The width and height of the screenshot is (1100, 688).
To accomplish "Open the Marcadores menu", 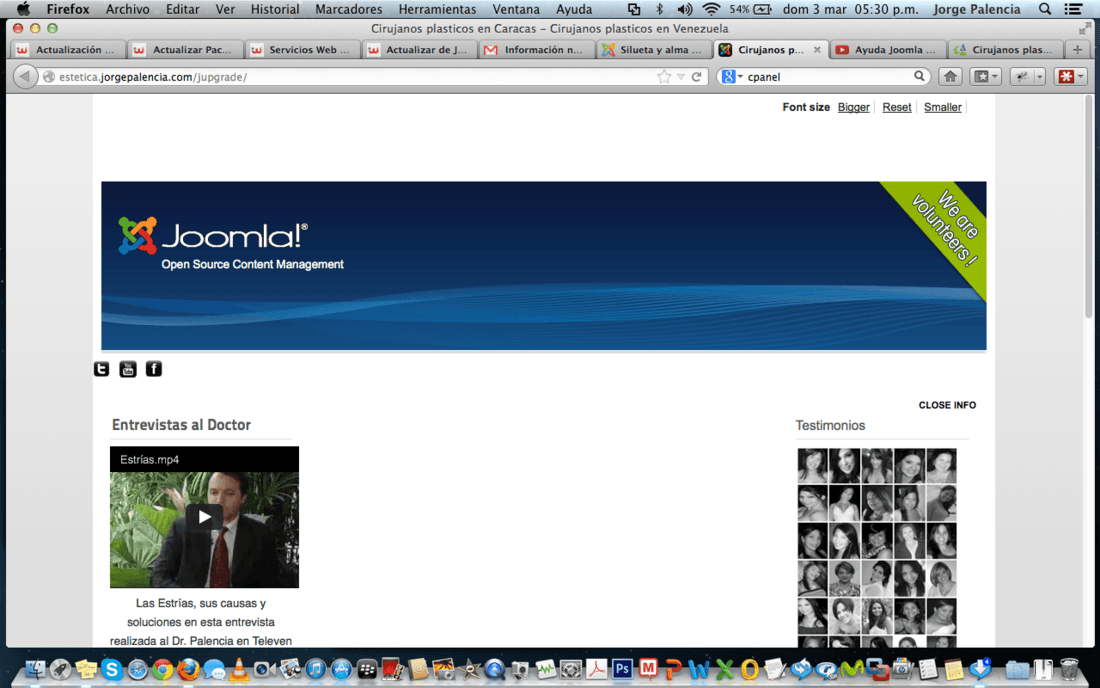I will click(x=349, y=9).
